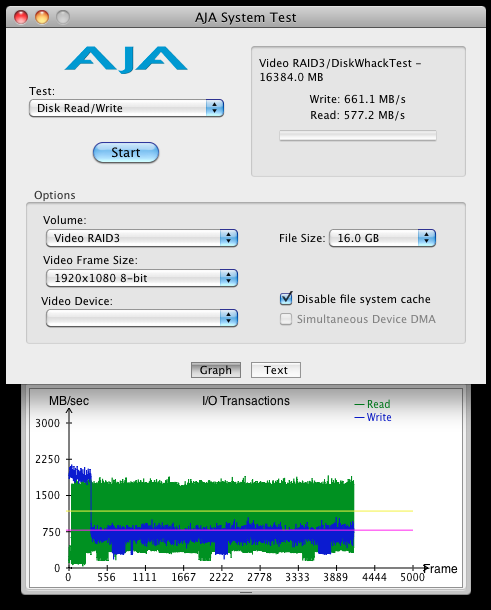Click the 2222 frame tick label
The height and width of the screenshot is (610, 491).
221,577
